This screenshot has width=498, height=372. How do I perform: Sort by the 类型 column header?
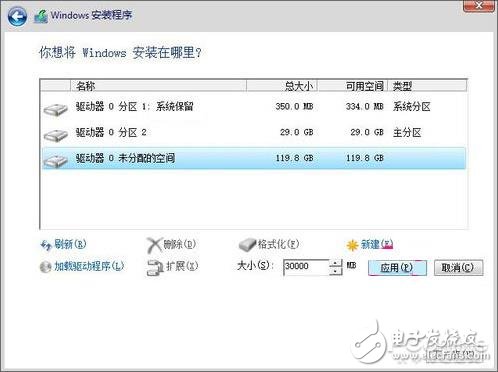tap(427, 86)
